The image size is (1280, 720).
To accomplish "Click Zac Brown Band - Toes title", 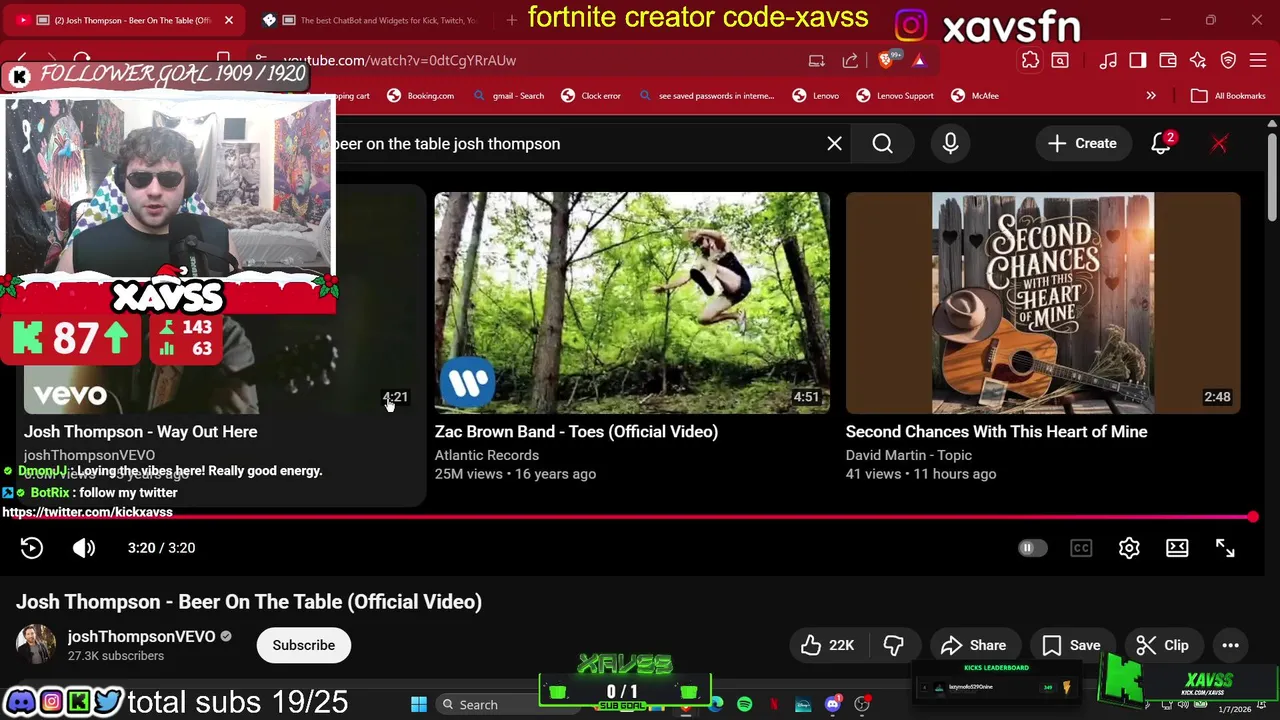I will point(576,432).
